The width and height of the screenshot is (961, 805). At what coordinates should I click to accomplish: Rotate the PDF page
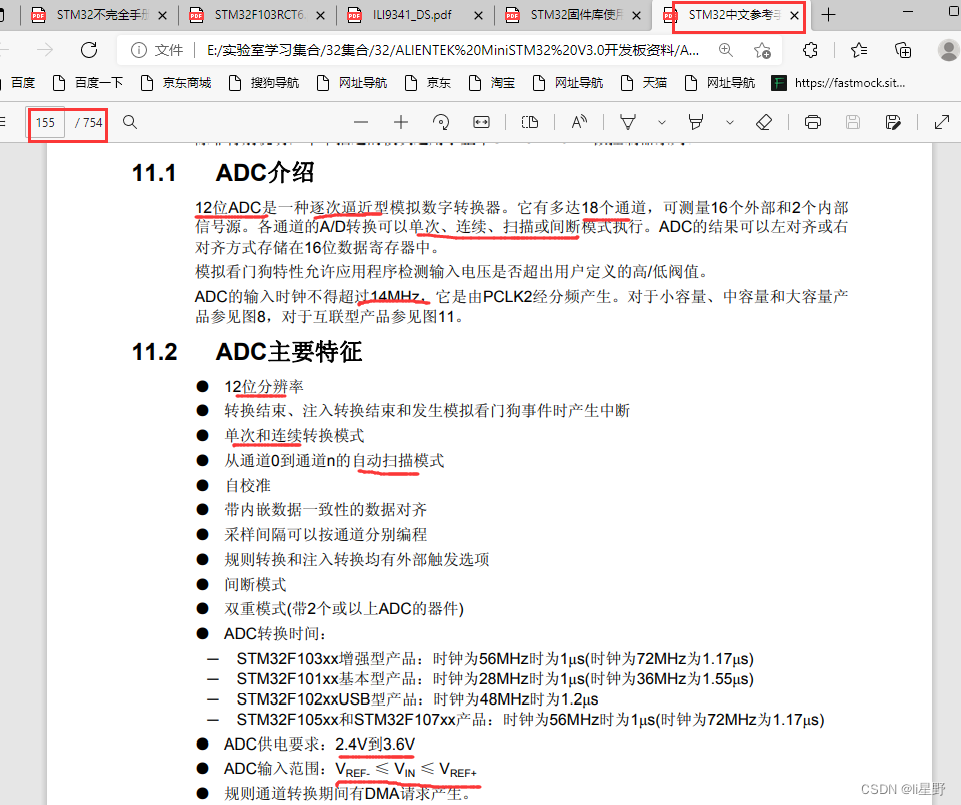[x=441, y=123]
